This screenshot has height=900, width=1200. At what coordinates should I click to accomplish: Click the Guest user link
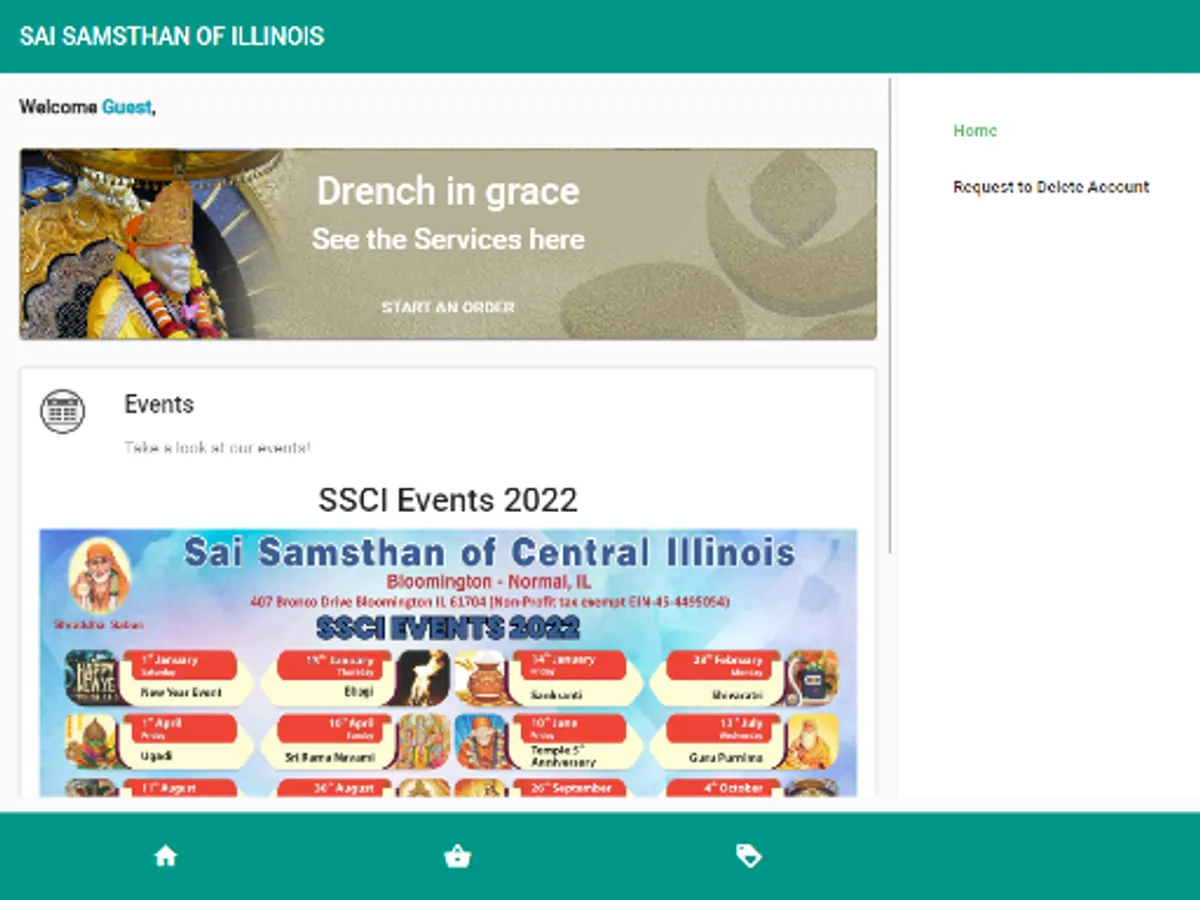click(x=127, y=107)
